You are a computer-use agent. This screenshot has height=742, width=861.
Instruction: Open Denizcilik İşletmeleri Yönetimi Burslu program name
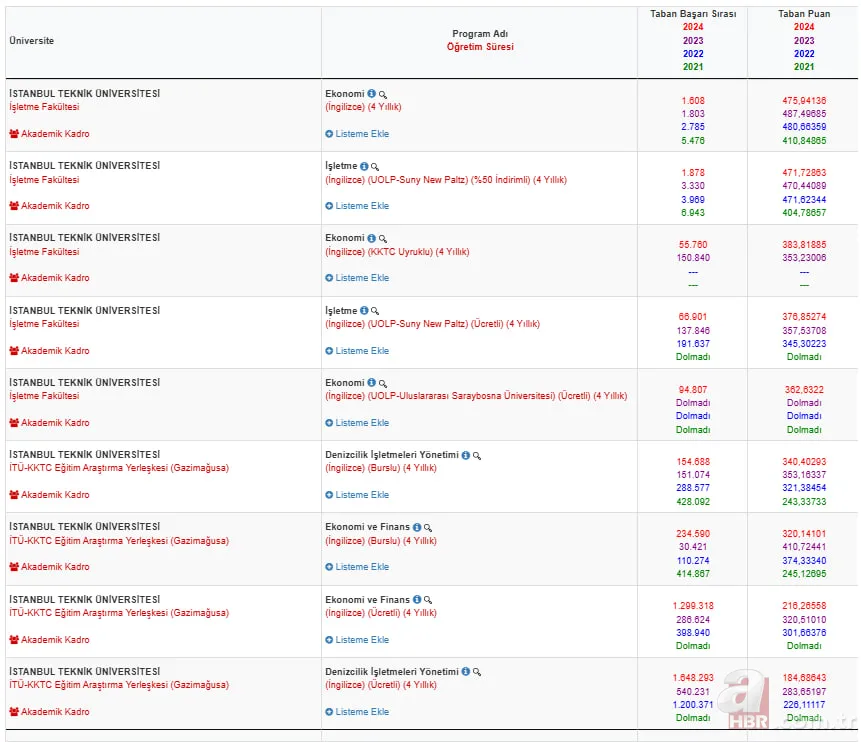coord(391,455)
